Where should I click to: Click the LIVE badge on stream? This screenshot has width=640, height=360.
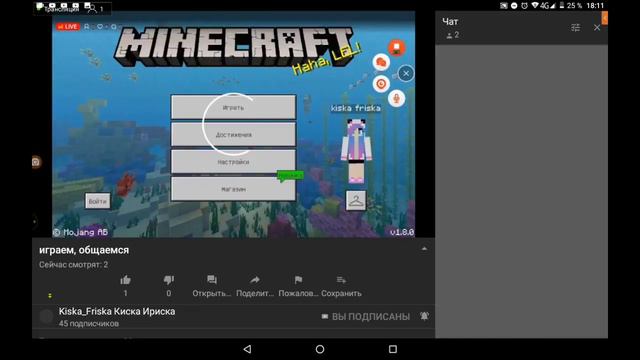click(68, 27)
